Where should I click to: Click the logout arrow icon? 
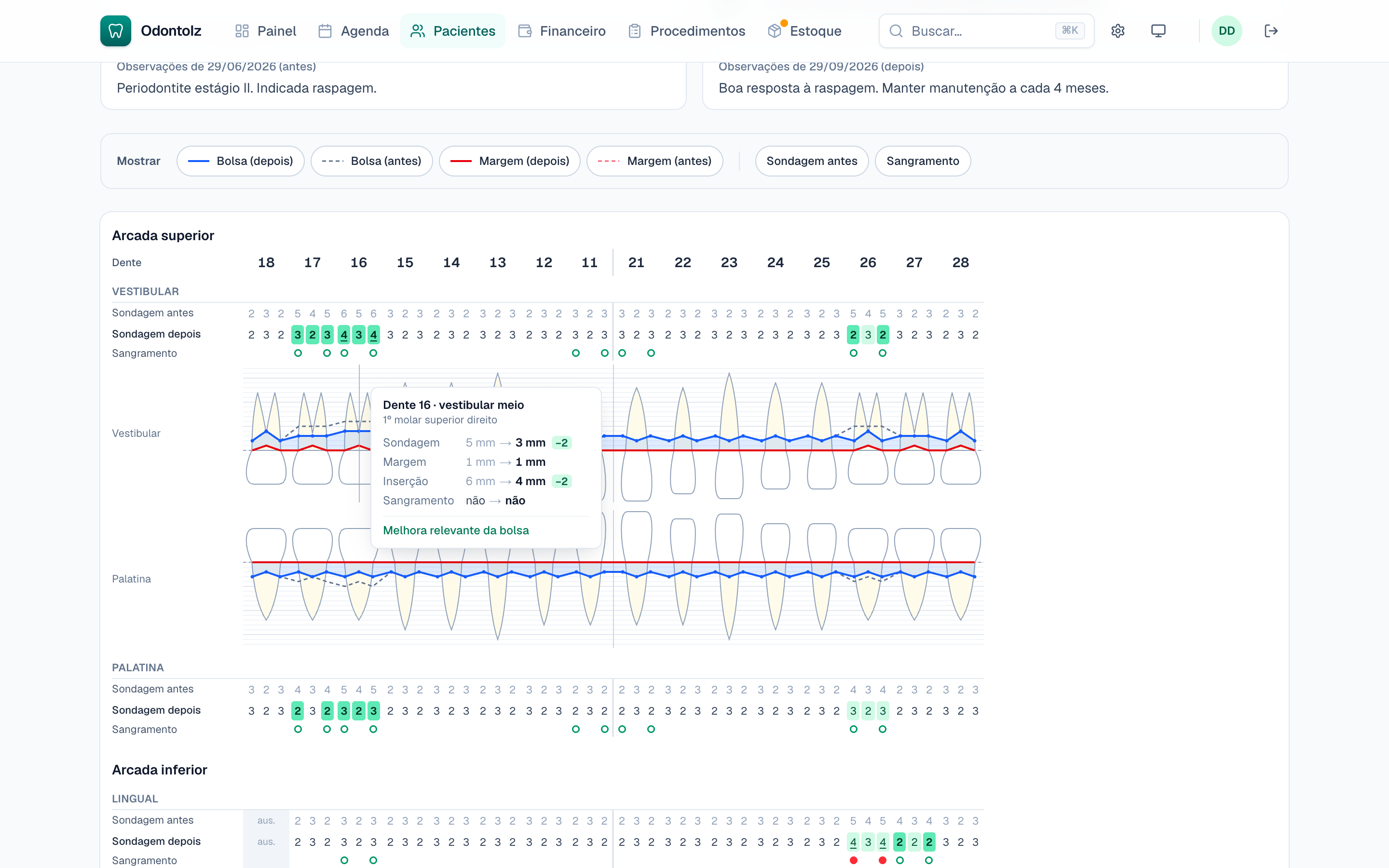pyautogui.click(x=1271, y=30)
